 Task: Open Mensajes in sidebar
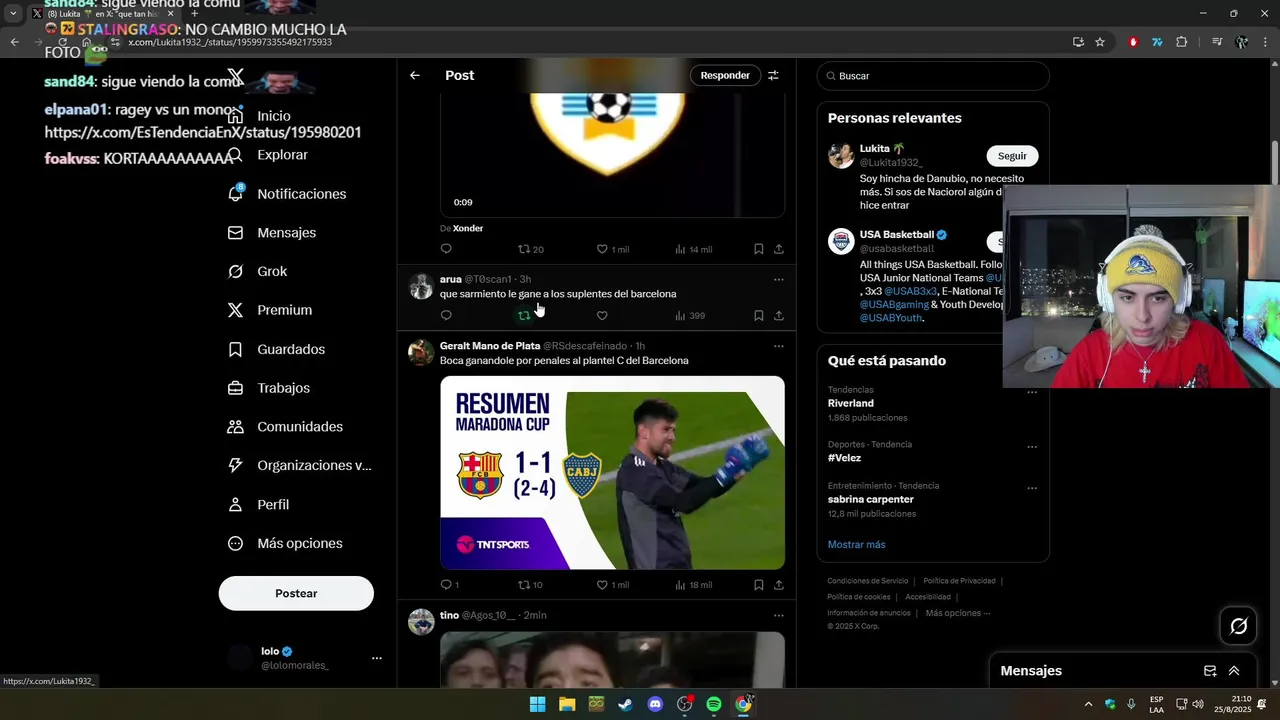[x=272, y=232]
